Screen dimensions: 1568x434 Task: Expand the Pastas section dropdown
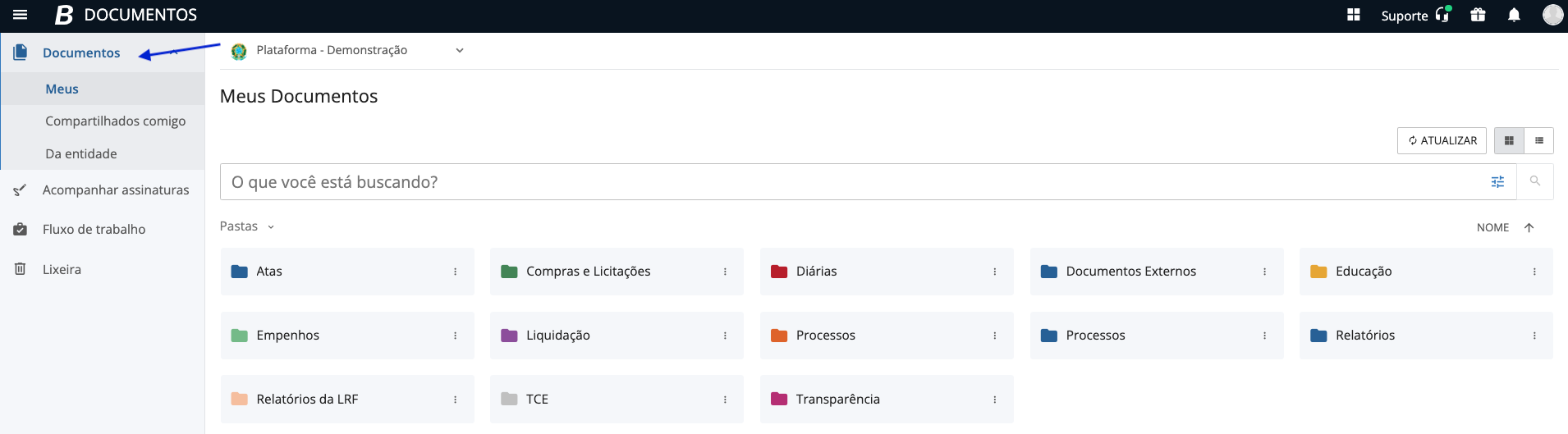click(271, 227)
